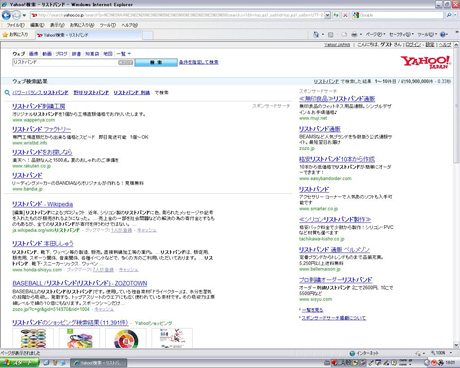
Task: Click the blue 検索 search button
Action: [156, 62]
